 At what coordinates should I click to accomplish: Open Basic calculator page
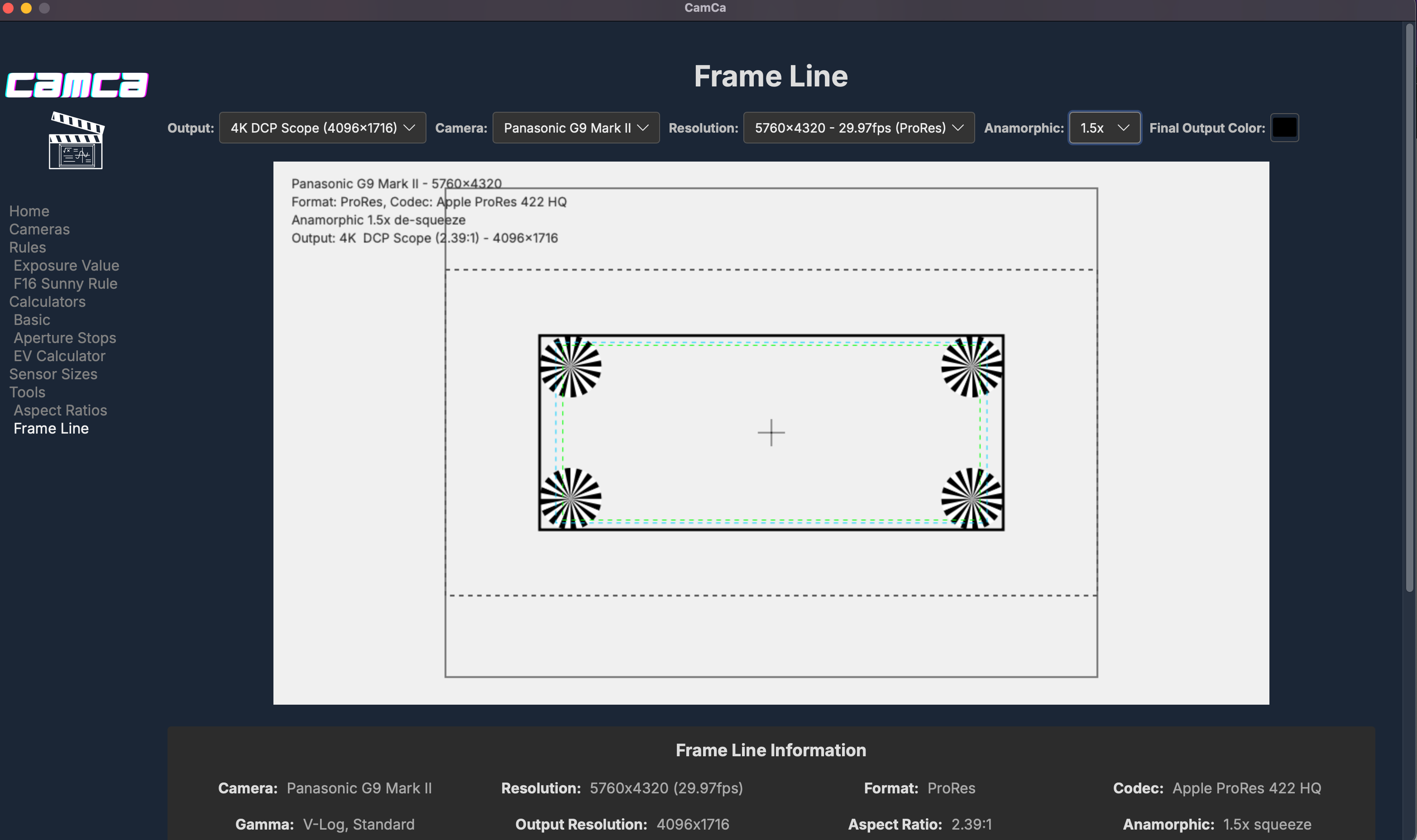(x=32, y=320)
